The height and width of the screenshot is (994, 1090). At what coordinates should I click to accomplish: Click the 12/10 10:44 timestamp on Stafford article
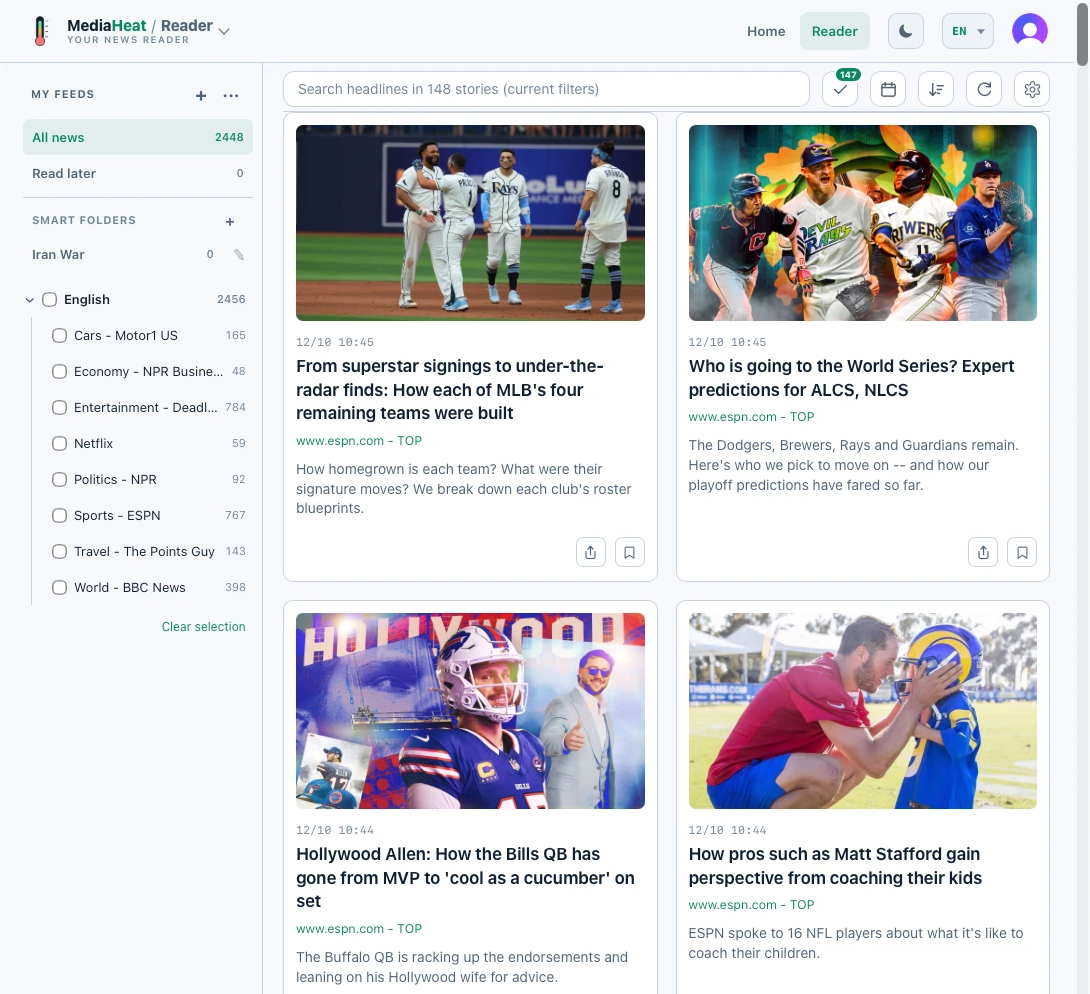(727, 830)
